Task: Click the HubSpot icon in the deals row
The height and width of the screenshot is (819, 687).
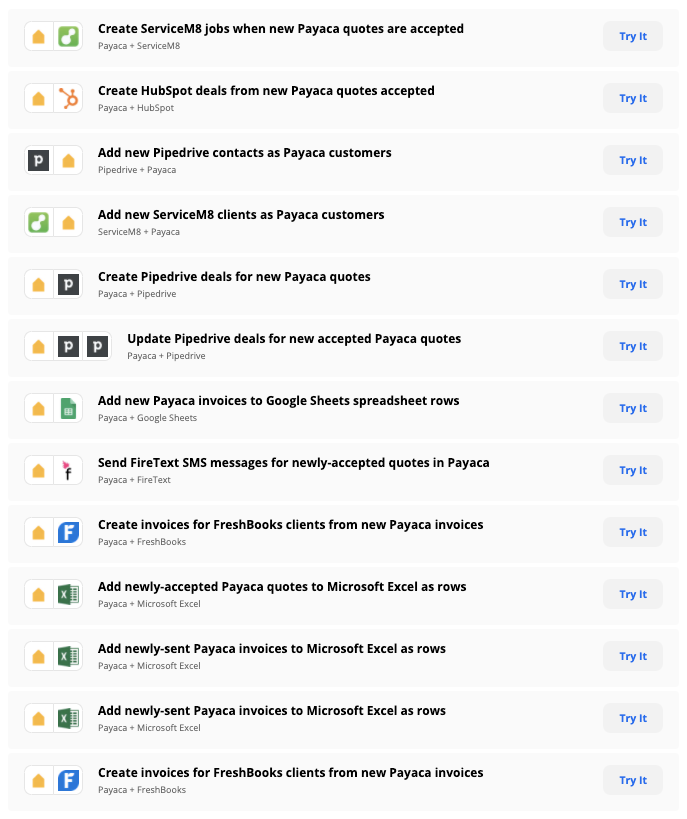Action: (68, 98)
